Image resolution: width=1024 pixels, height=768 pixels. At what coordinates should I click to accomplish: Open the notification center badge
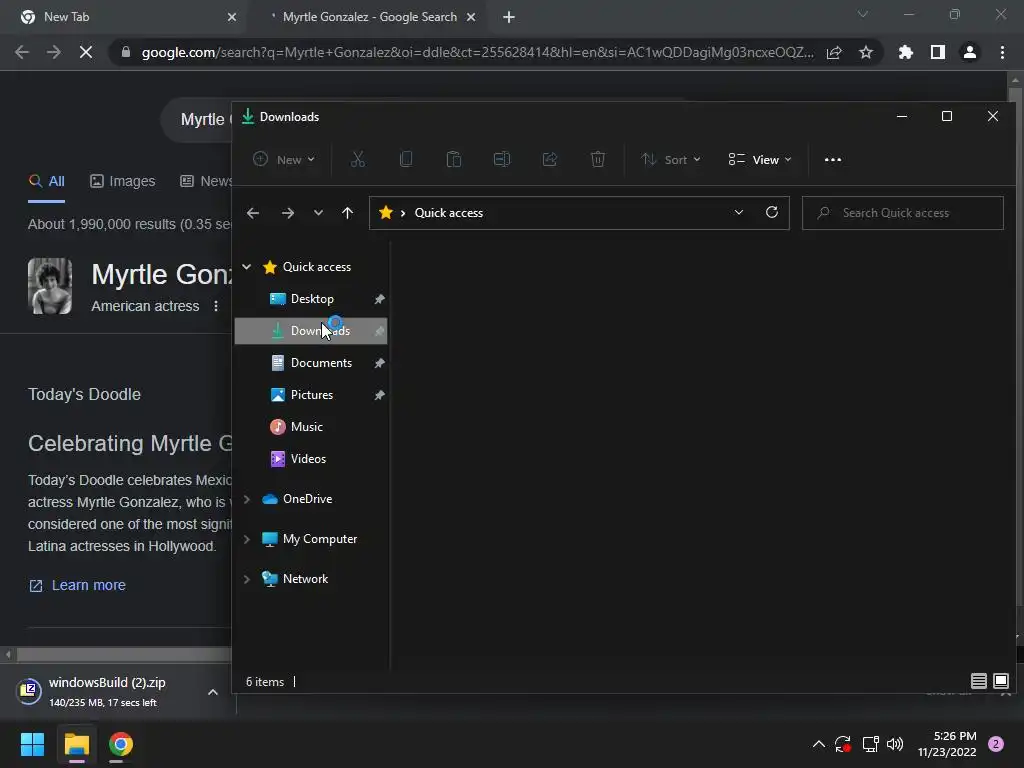coord(996,744)
